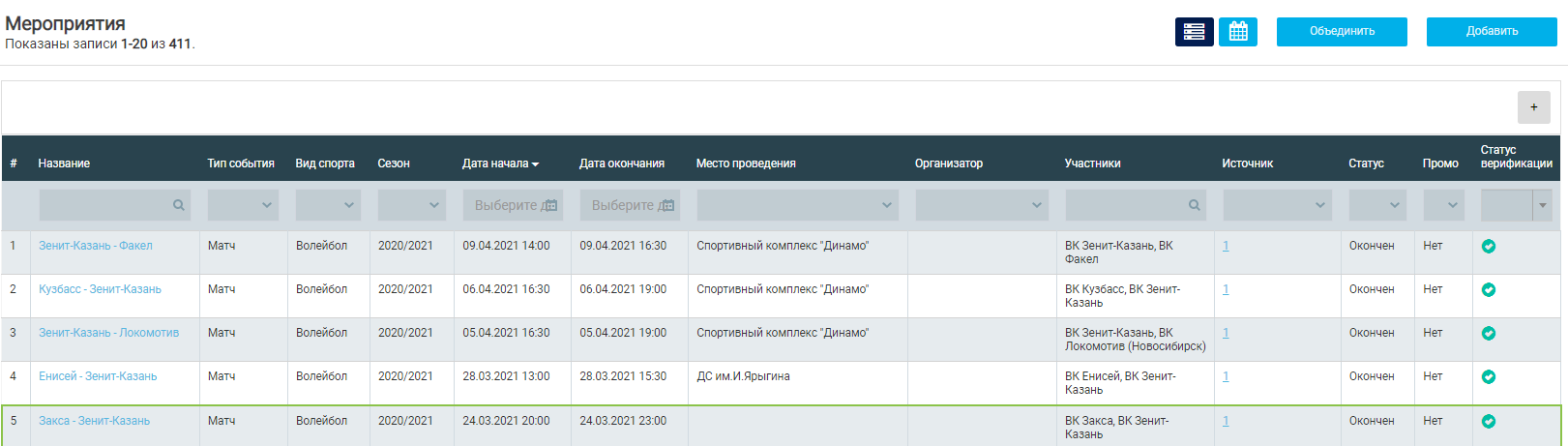The image size is (1568, 446).
Task: Click the plus expand filter button
Action: click(1533, 107)
